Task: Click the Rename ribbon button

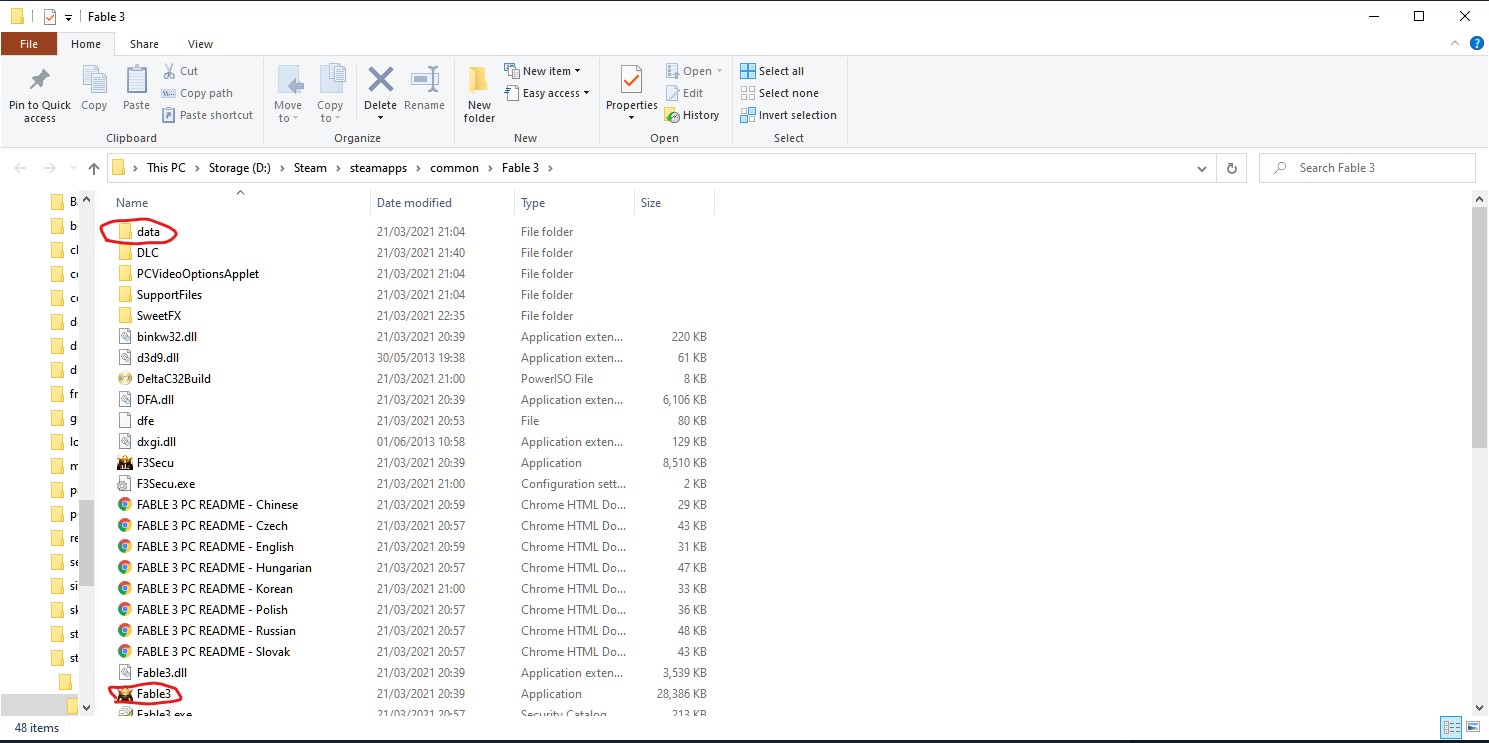Action: click(425, 88)
